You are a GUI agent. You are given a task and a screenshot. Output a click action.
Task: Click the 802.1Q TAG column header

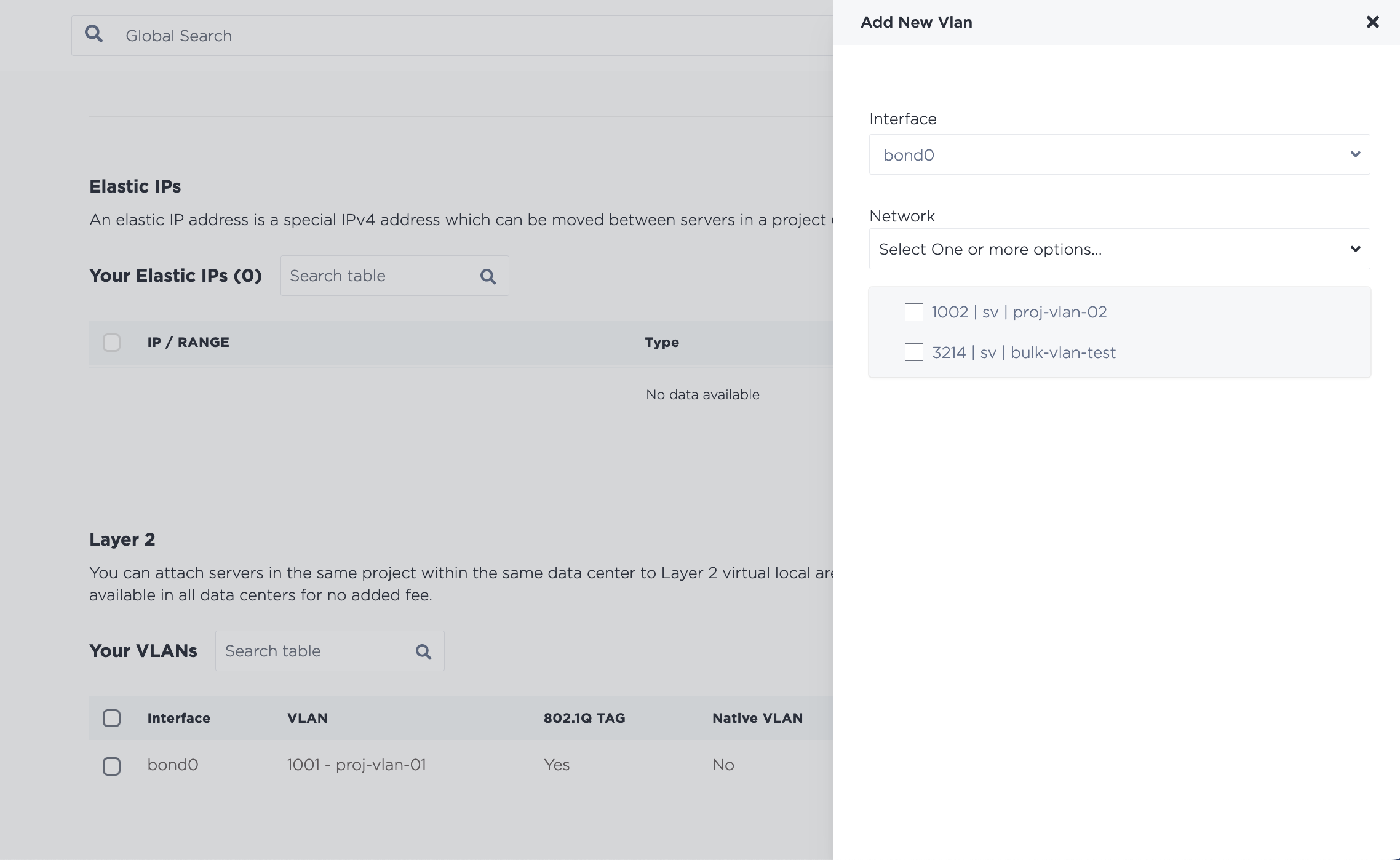click(584, 718)
